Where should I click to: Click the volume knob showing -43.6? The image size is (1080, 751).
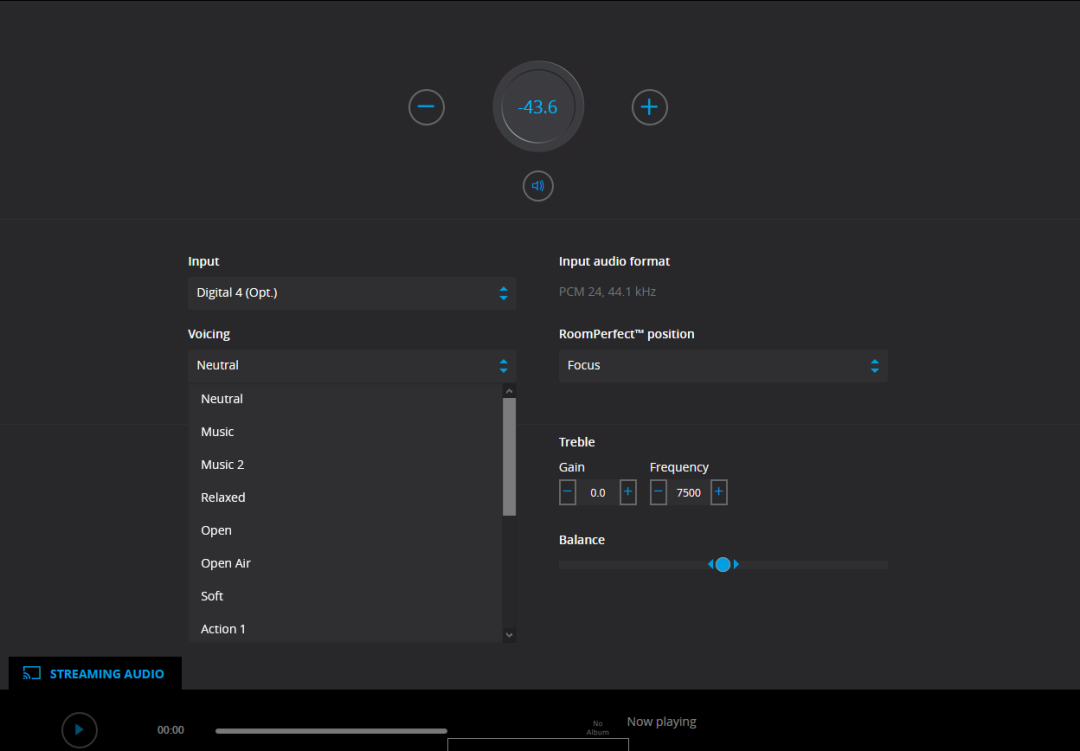pos(538,107)
